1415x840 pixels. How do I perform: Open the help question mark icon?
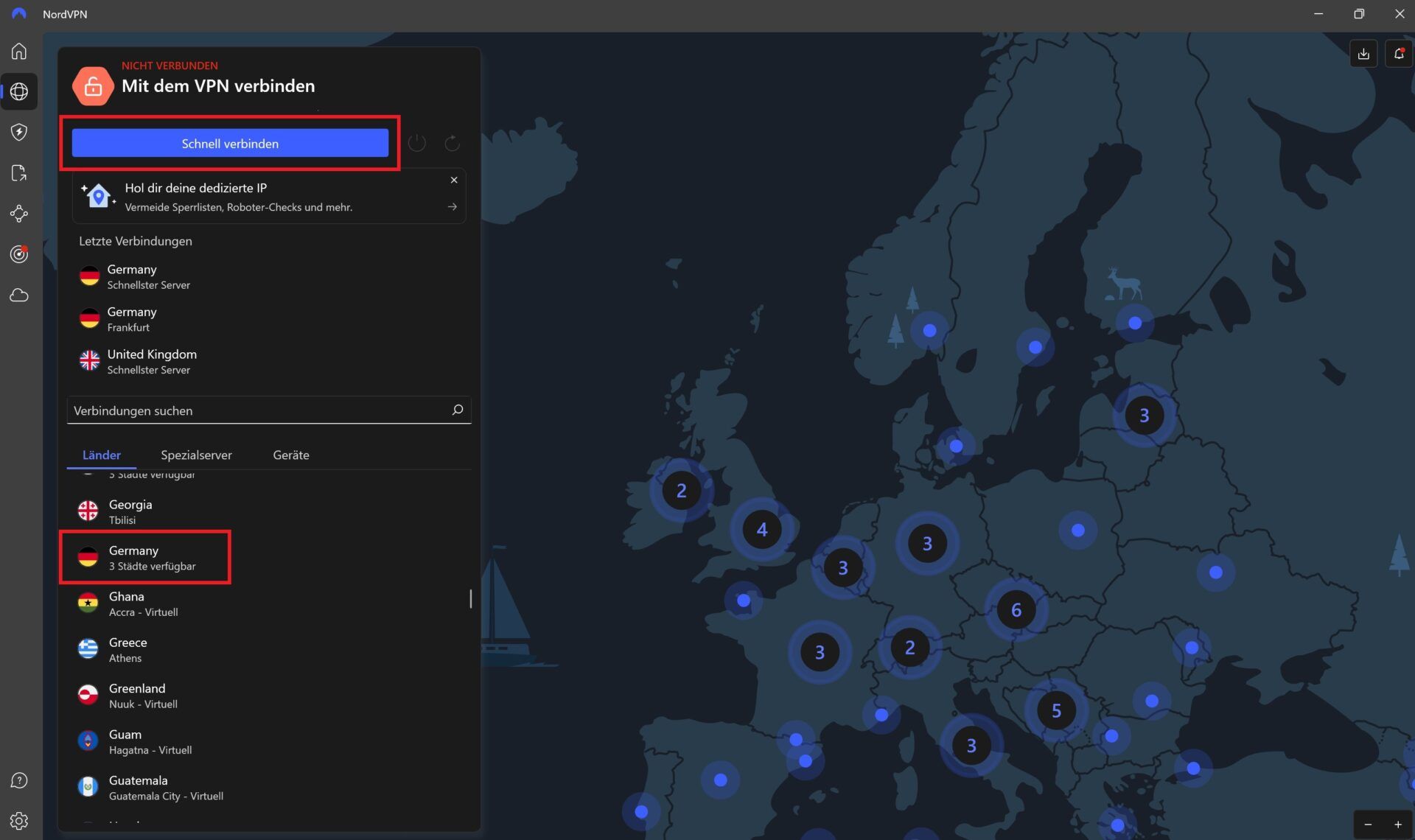click(x=19, y=780)
